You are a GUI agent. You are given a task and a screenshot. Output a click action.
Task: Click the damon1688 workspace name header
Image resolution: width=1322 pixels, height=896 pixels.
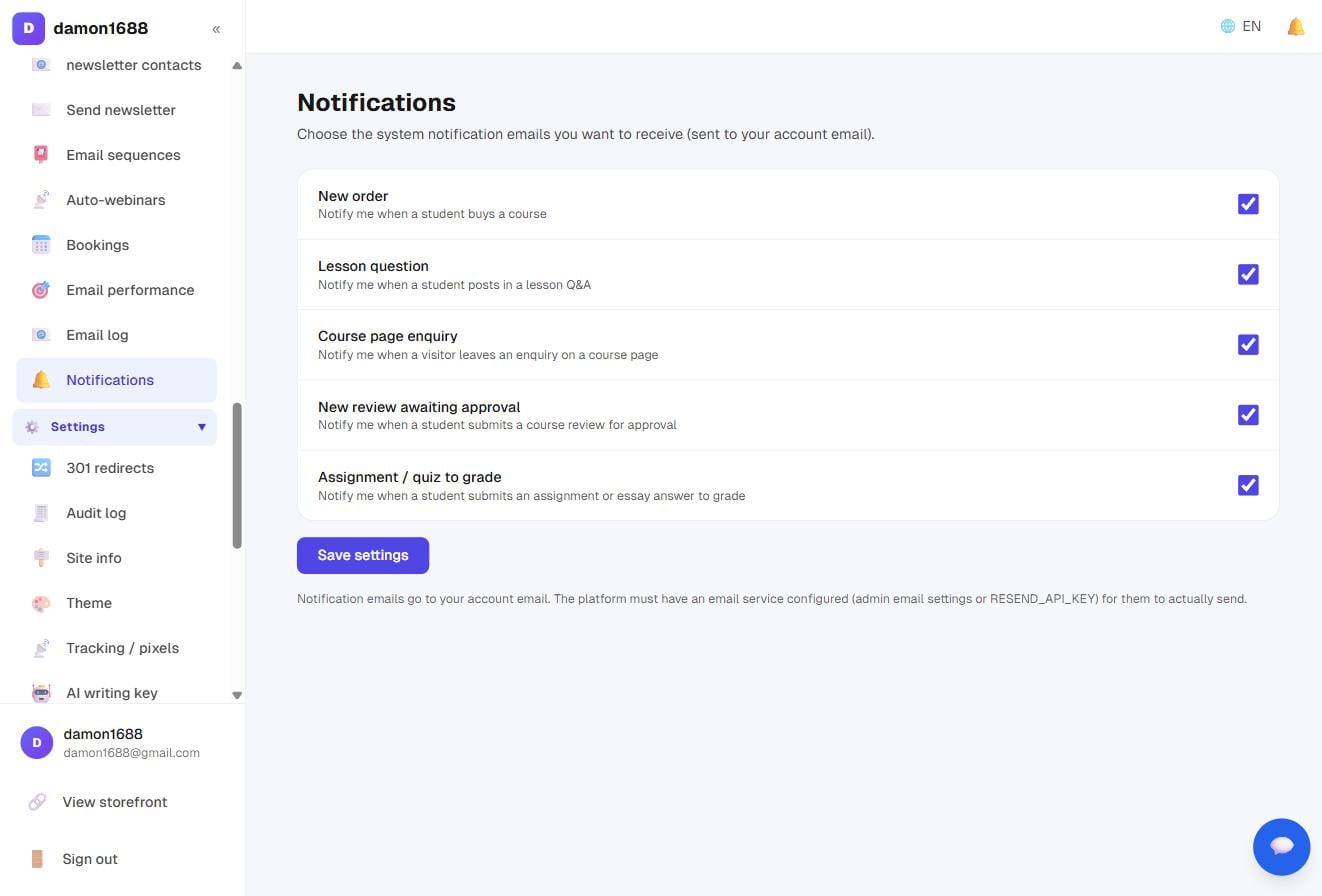pyautogui.click(x=100, y=28)
